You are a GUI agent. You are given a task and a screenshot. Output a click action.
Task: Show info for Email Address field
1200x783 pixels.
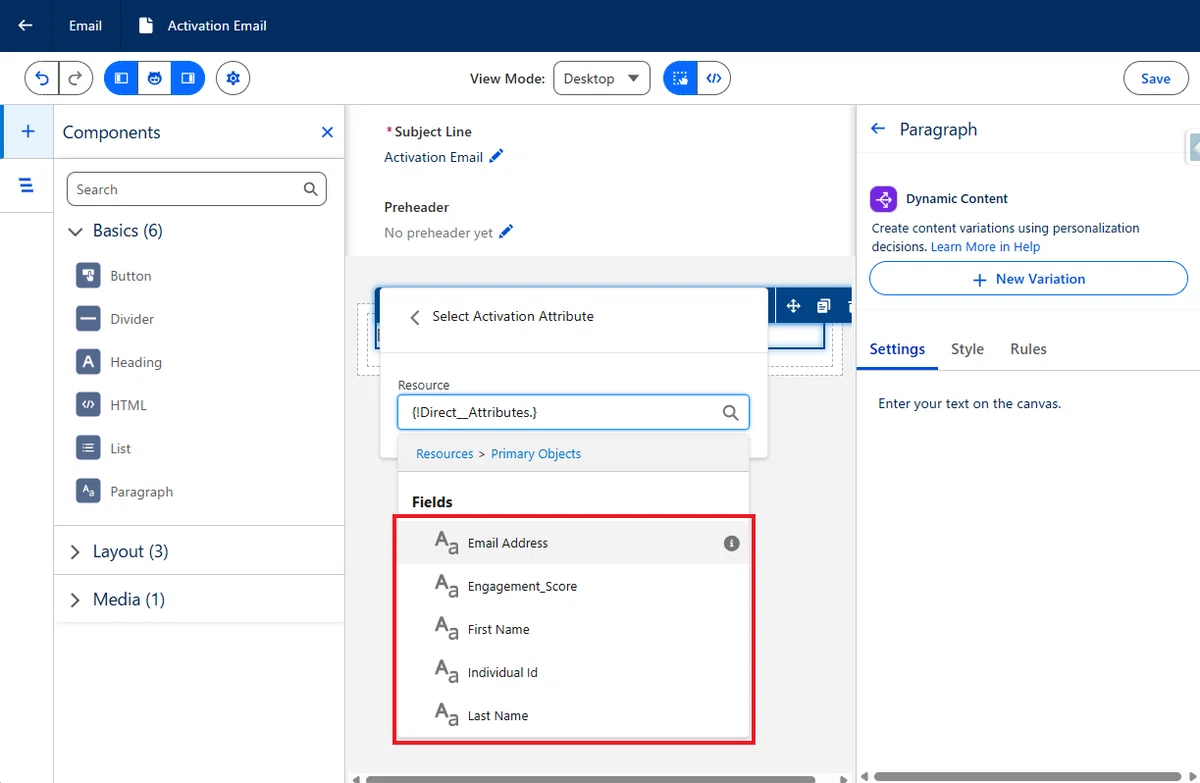[731, 543]
